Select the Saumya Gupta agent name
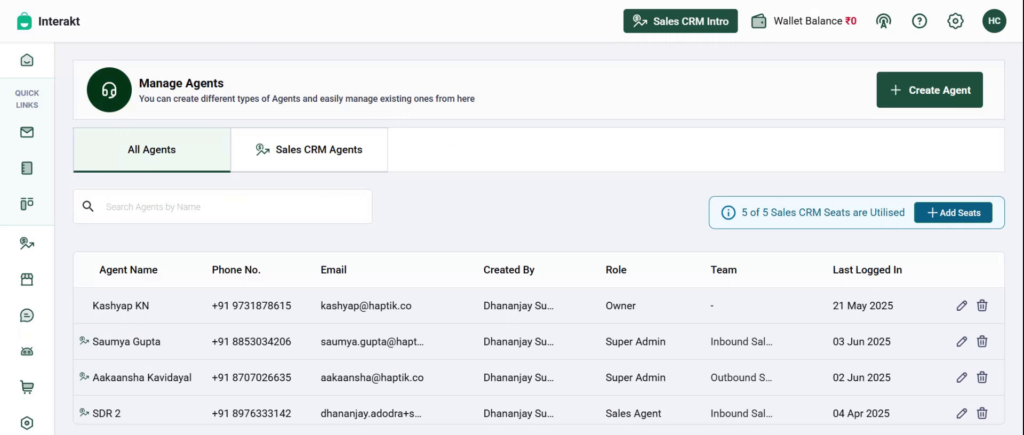The height and width of the screenshot is (435, 1024). (x=126, y=342)
